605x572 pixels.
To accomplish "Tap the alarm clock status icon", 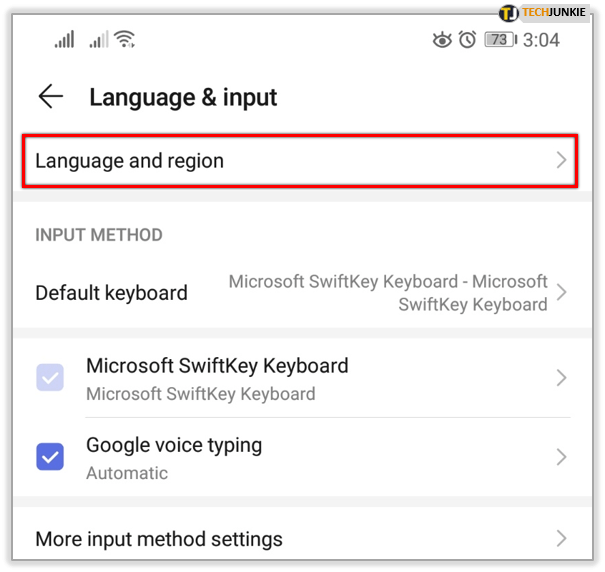I will 467,39.
